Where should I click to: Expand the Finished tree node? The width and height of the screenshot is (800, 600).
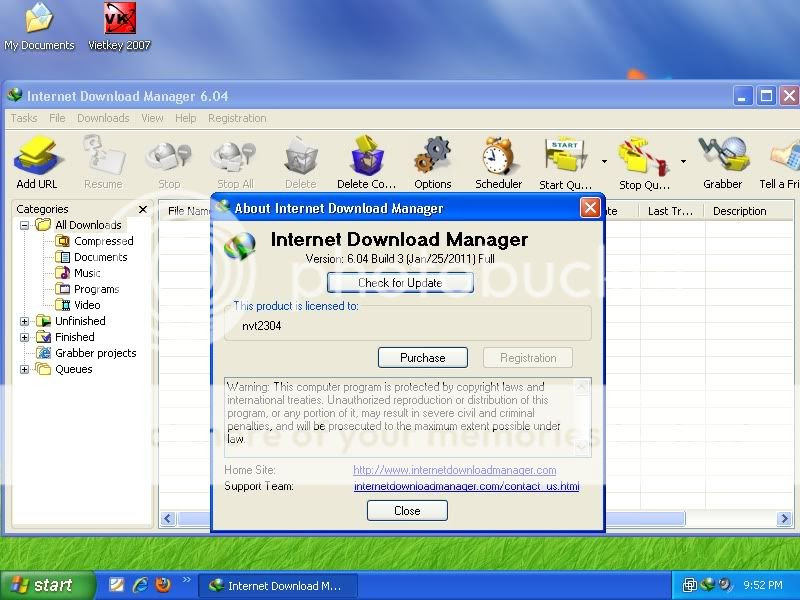(x=24, y=337)
